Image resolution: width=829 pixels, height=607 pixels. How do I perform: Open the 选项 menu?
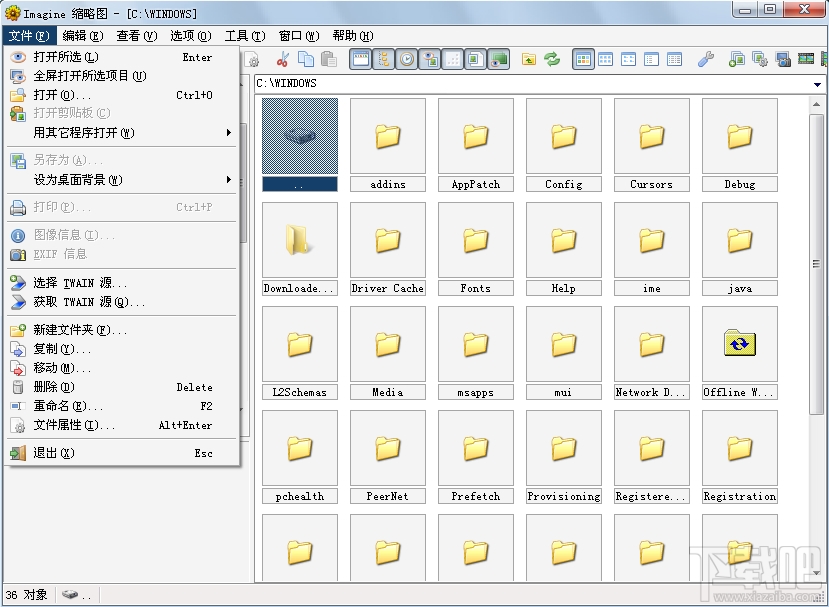(x=191, y=35)
